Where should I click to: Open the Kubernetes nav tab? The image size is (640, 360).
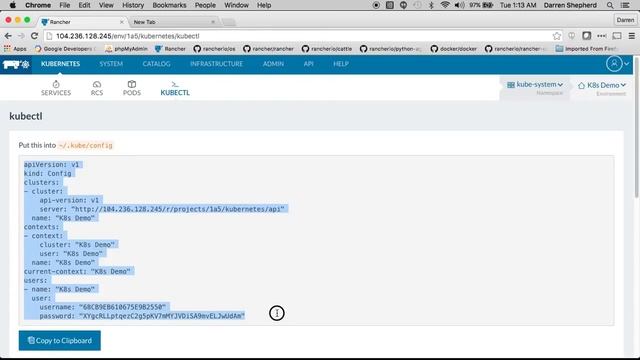(60, 64)
